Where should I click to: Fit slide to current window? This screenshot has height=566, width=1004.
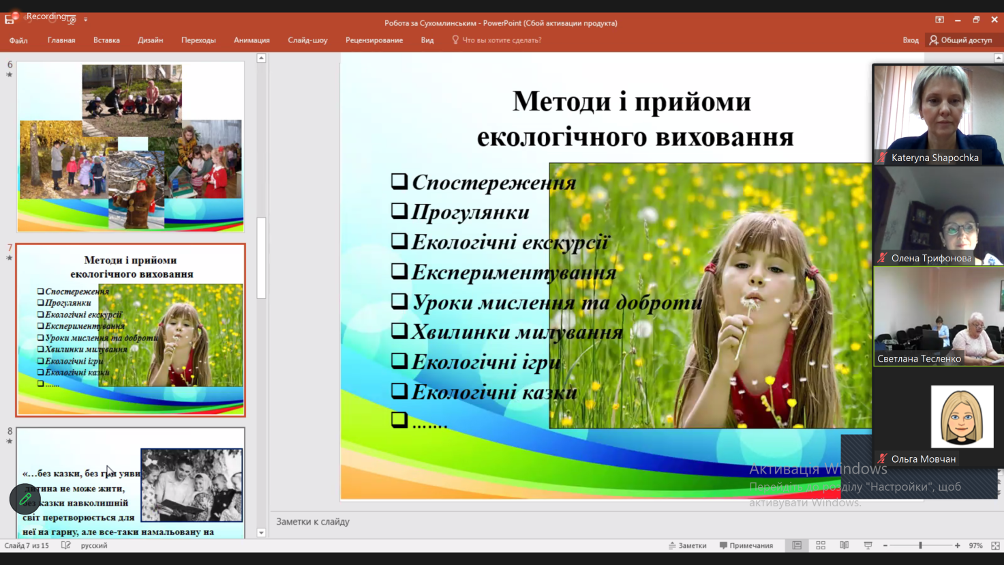point(993,546)
